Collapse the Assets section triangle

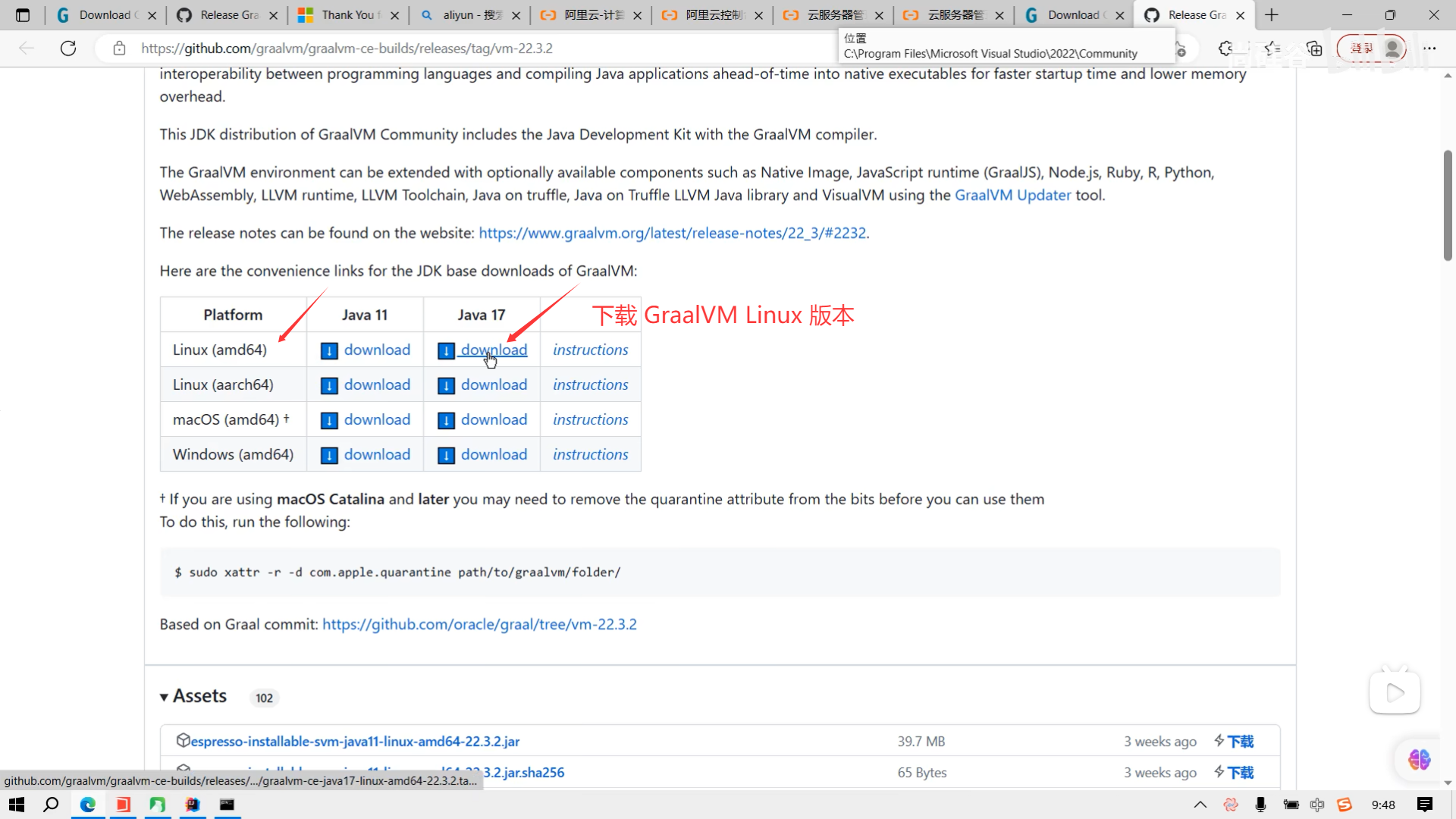(x=164, y=697)
